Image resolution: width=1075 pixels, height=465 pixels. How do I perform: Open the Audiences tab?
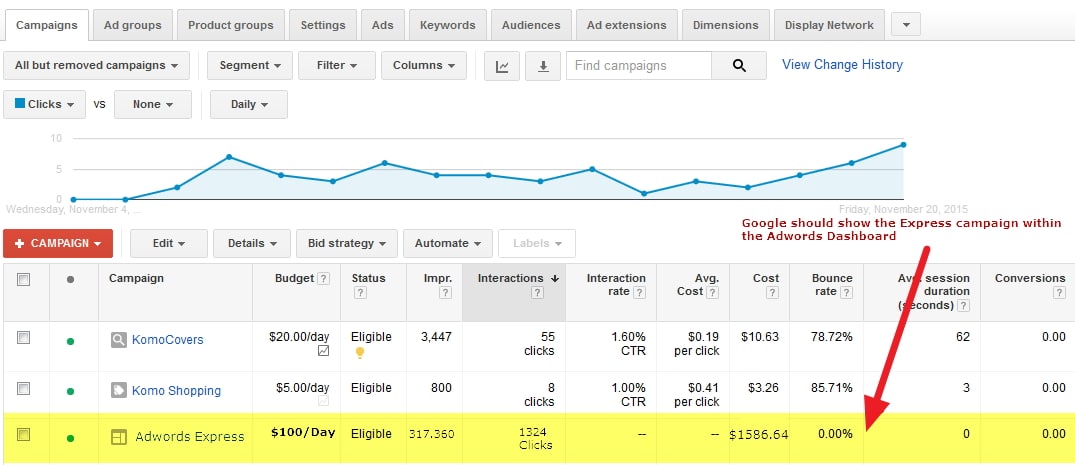coord(531,25)
